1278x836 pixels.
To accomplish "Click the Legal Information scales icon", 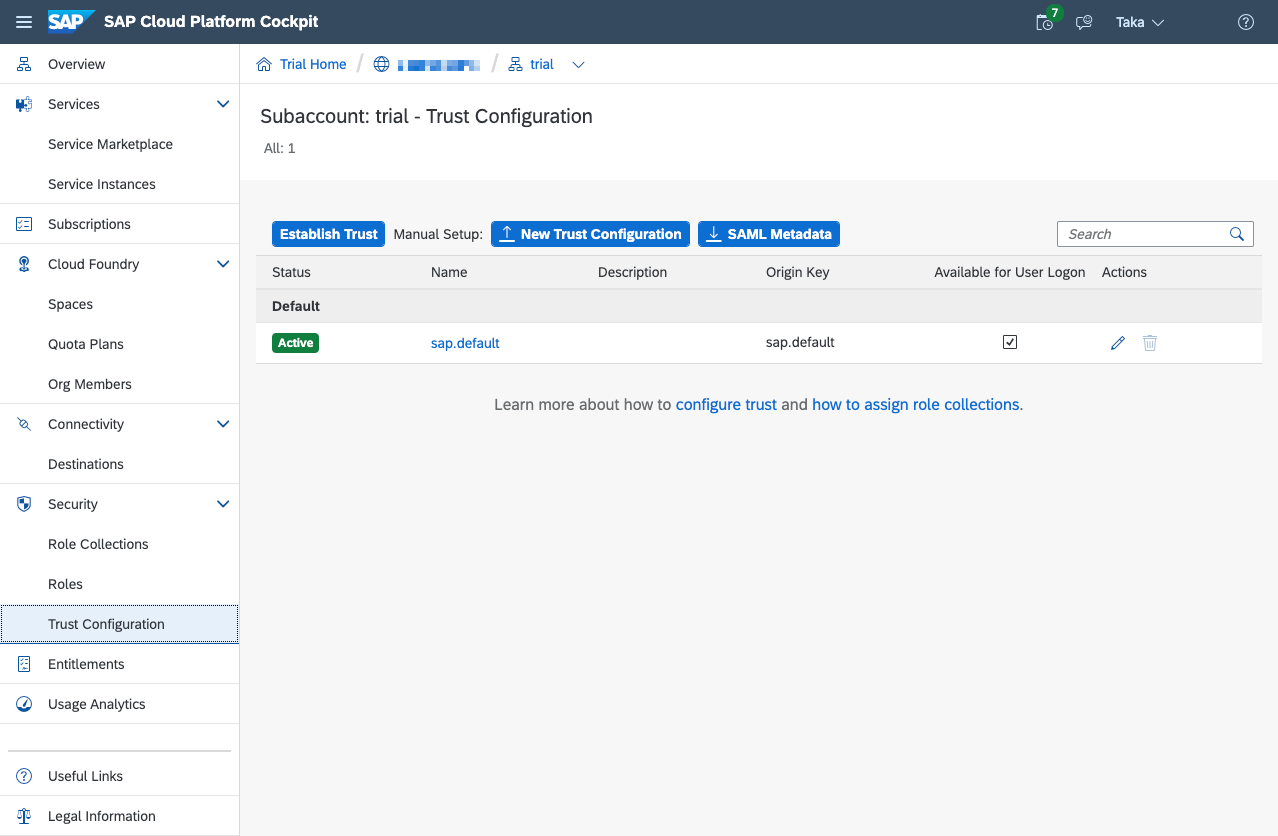I will point(24,816).
